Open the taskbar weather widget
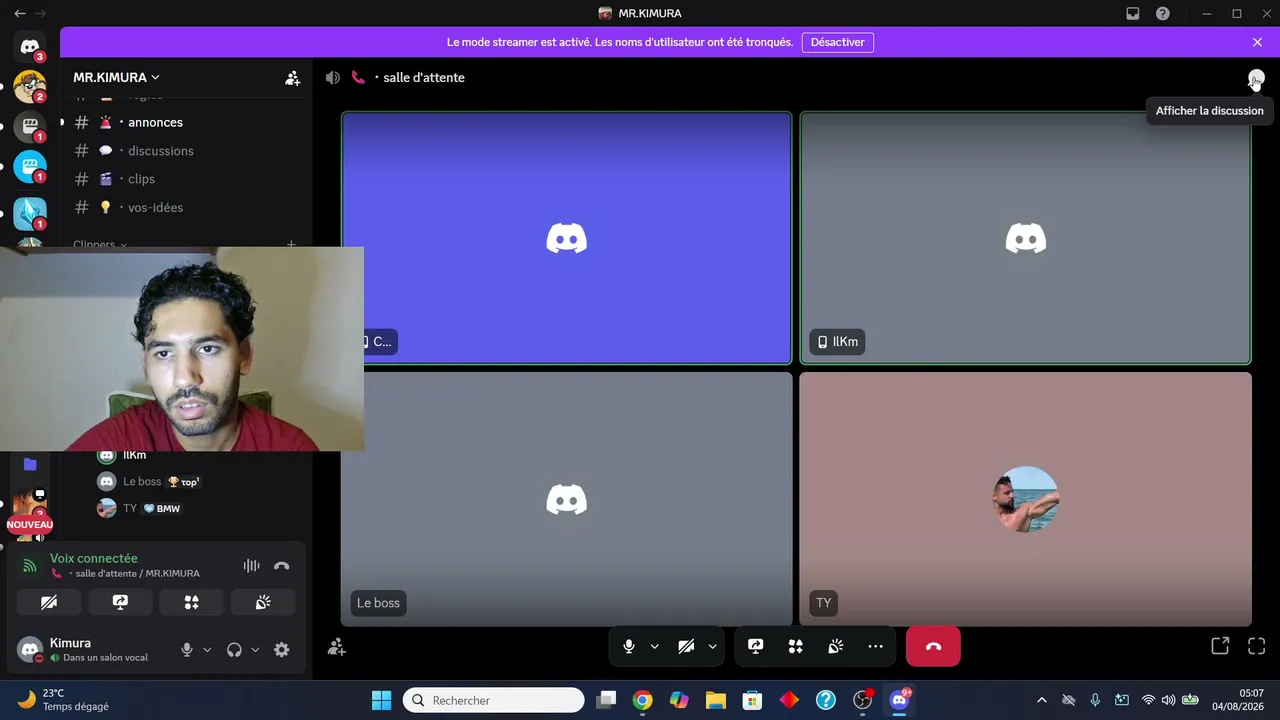 62,700
